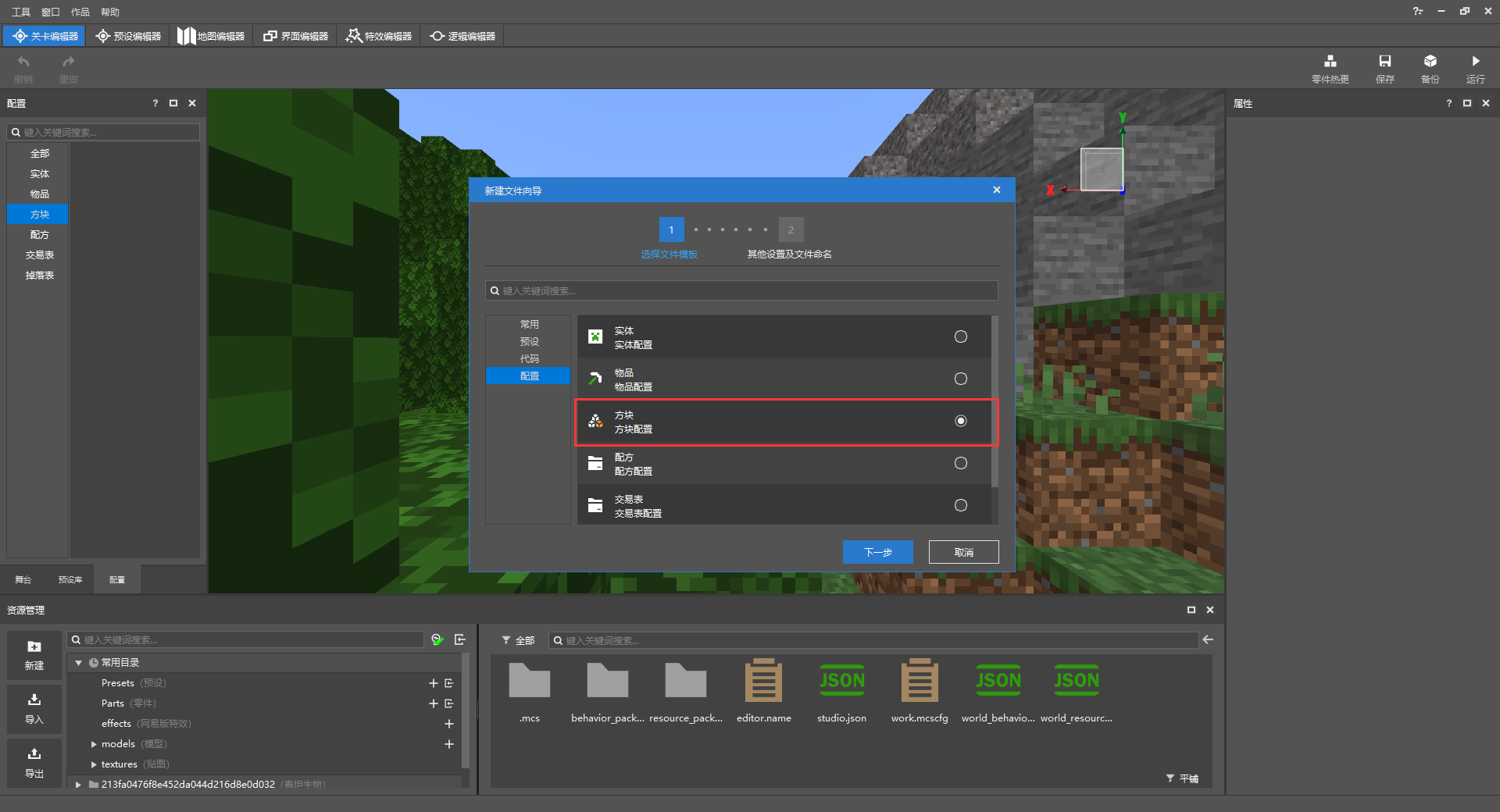Go to wizard step 2 indicator

pyautogui.click(x=791, y=230)
